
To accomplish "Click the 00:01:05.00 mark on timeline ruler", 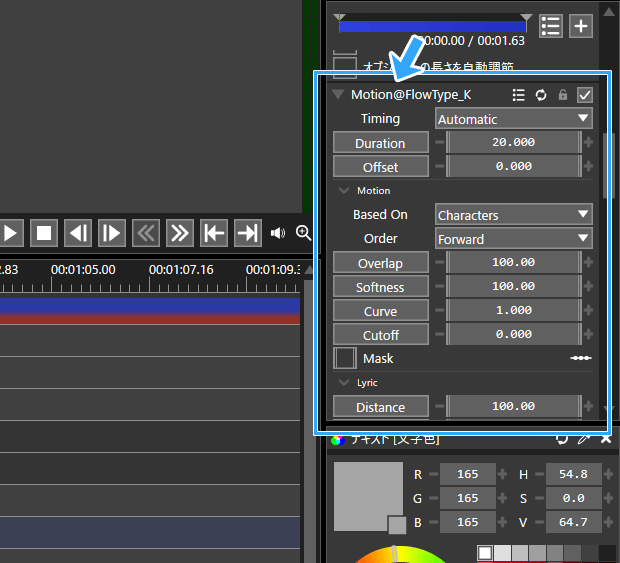I will 83,270.
